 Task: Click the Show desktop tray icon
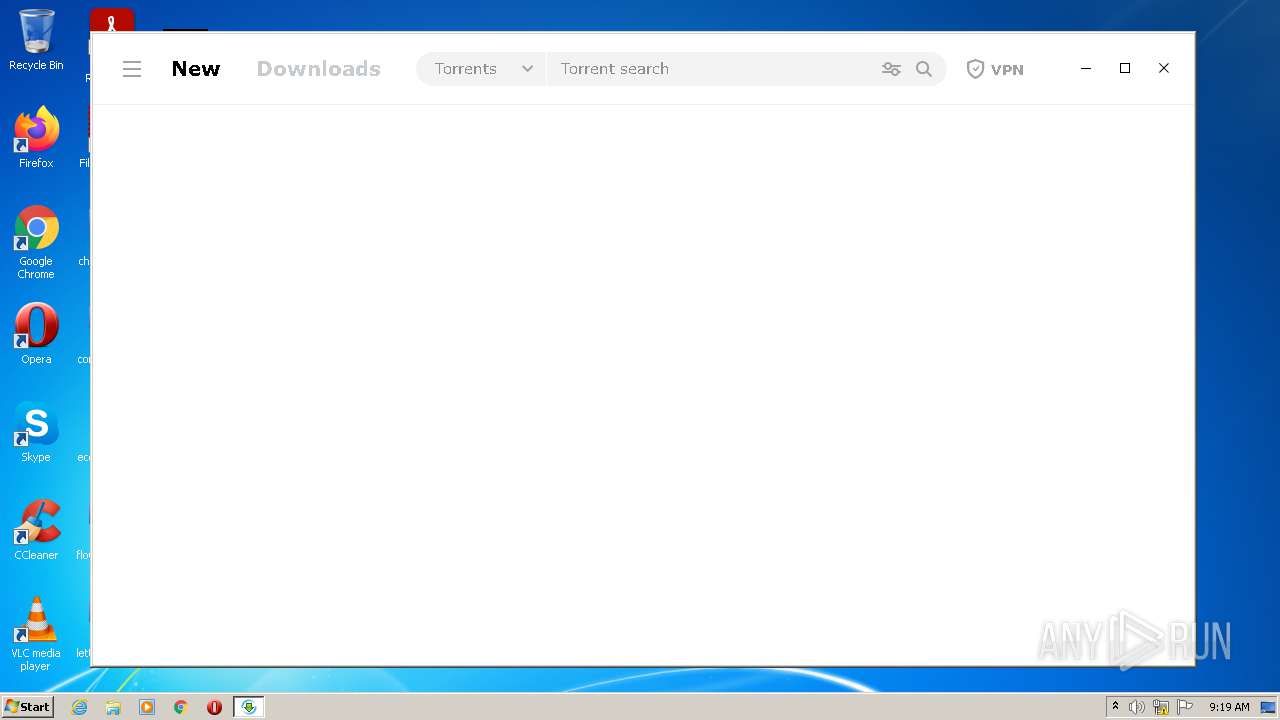click(1268, 707)
